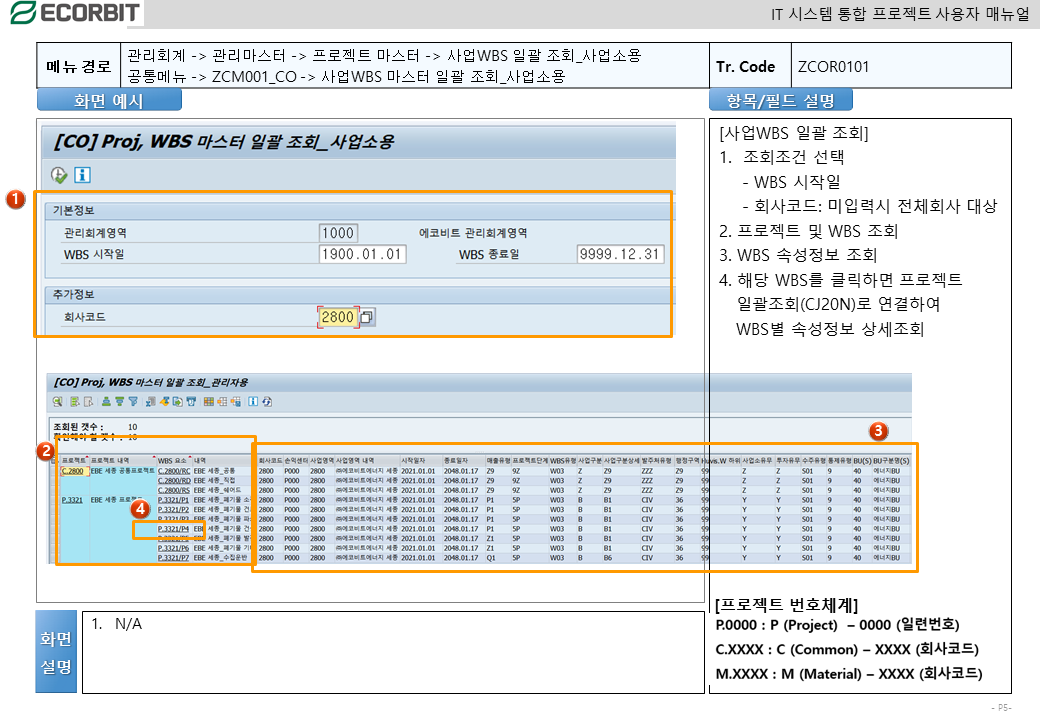
Task: Click the WBS 시작일 date field
Action: 361,254
